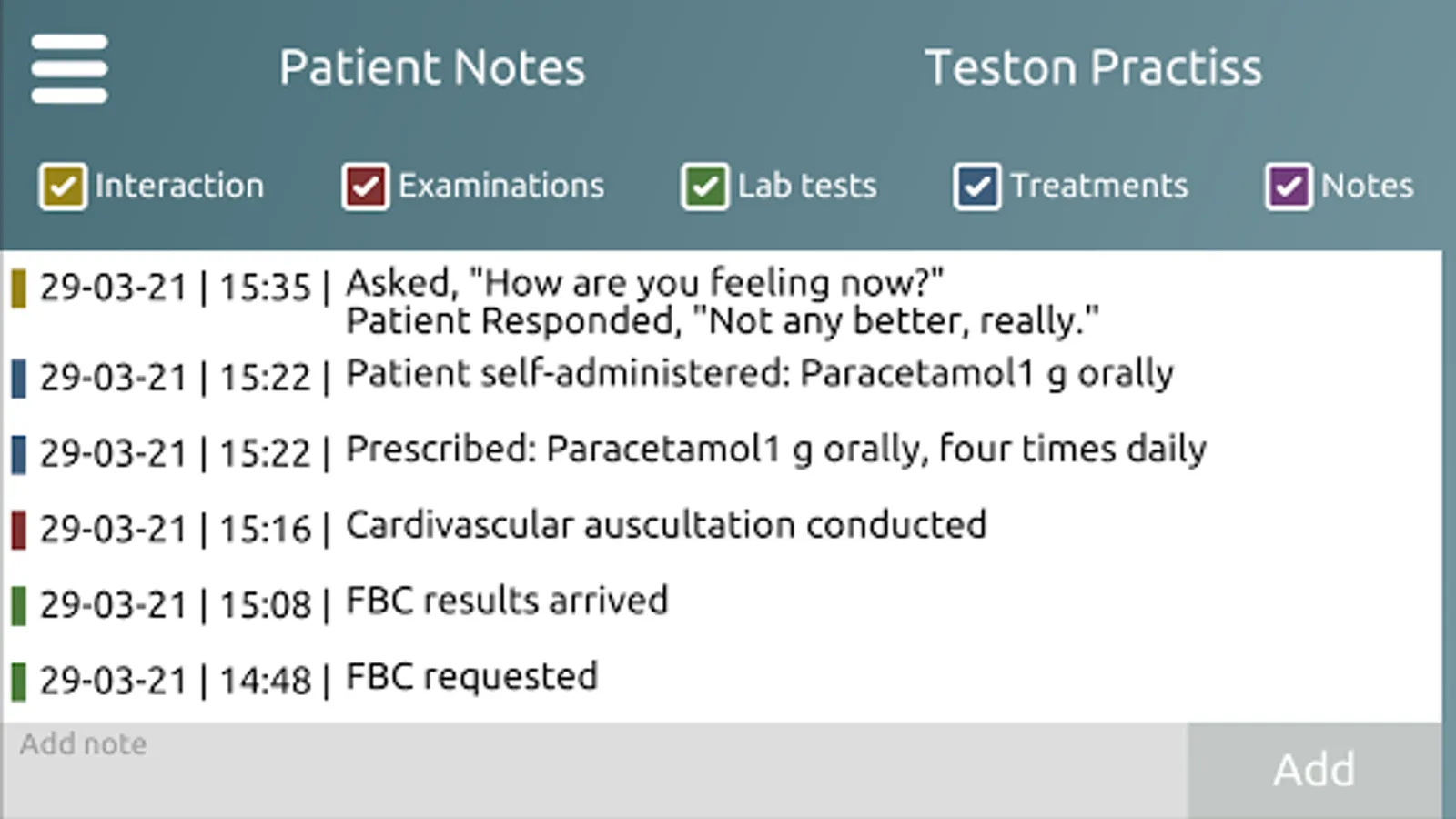Uncheck the Interaction filter checkbox
1456x819 pixels.
[63, 187]
